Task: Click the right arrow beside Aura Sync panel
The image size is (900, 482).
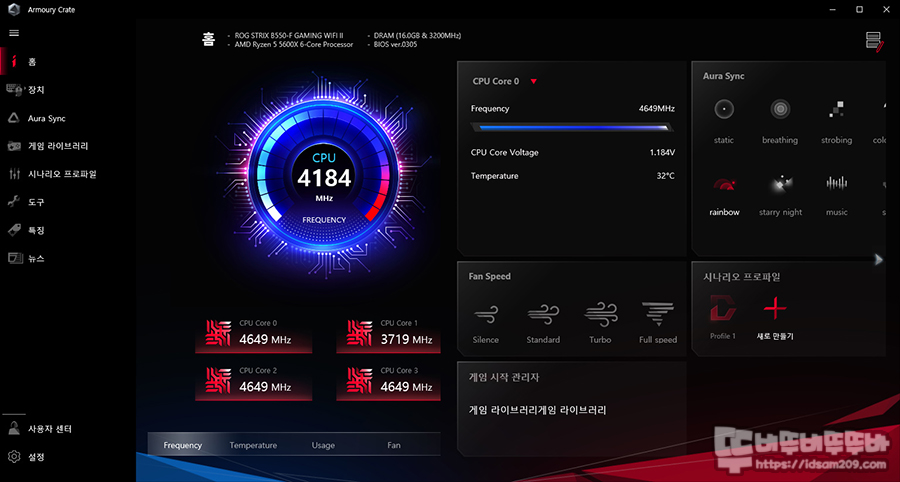Action: pyautogui.click(x=878, y=260)
